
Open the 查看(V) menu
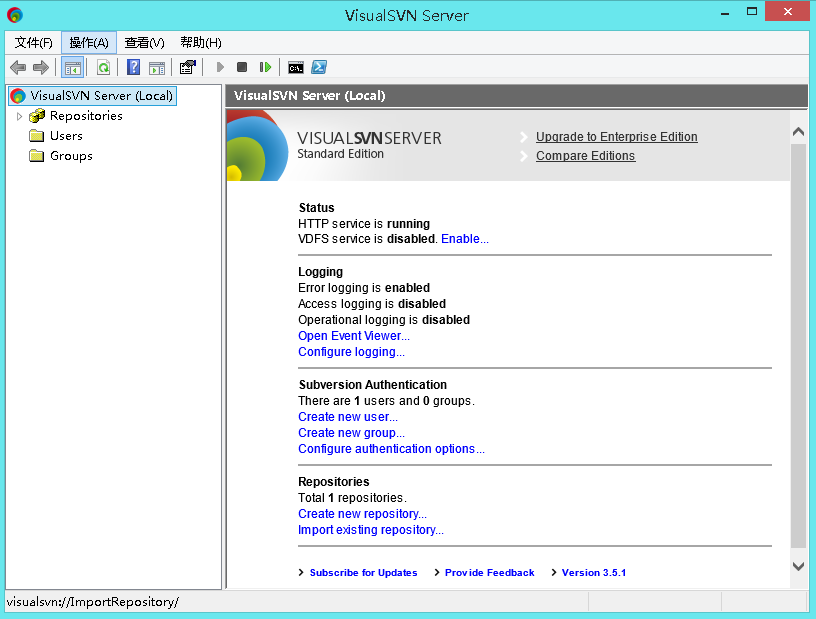point(143,42)
